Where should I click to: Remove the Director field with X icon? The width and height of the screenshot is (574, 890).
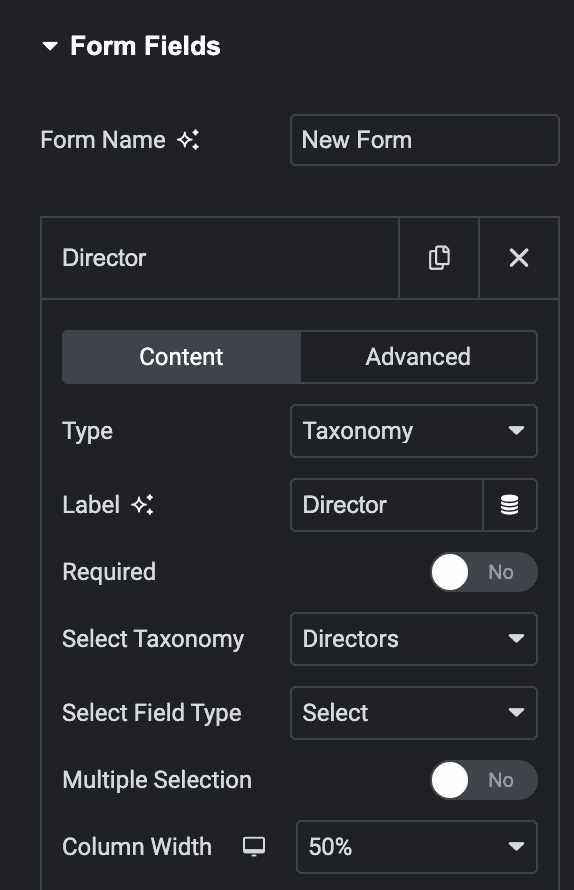pyautogui.click(x=519, y=258)
